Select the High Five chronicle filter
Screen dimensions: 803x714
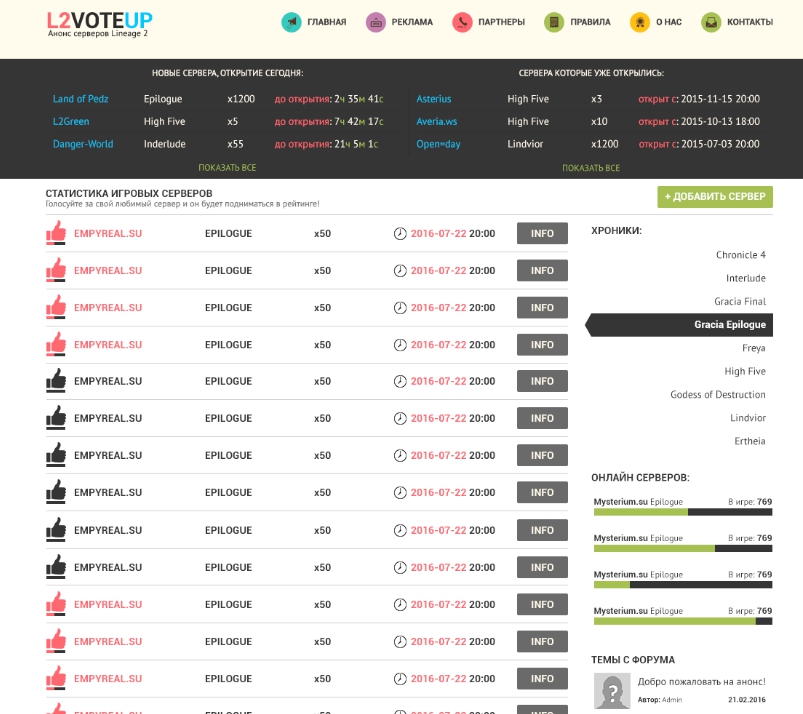[744, 371]
